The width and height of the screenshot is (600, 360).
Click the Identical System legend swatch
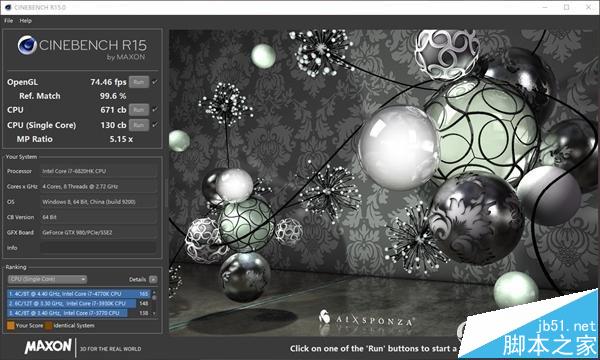click(49, 326)
